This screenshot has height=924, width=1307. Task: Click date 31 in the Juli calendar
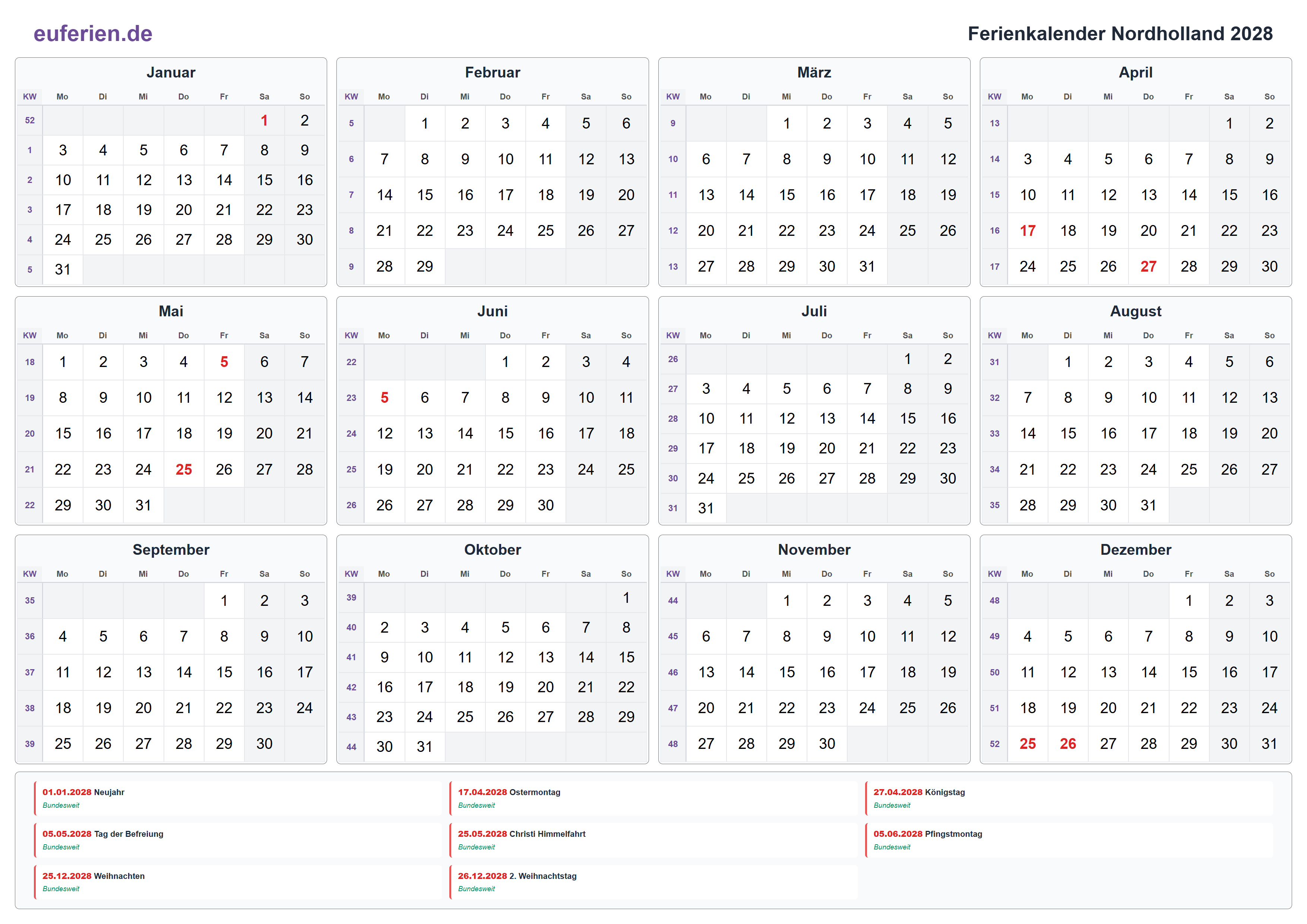pyautogui.click(x=706, y=508)
